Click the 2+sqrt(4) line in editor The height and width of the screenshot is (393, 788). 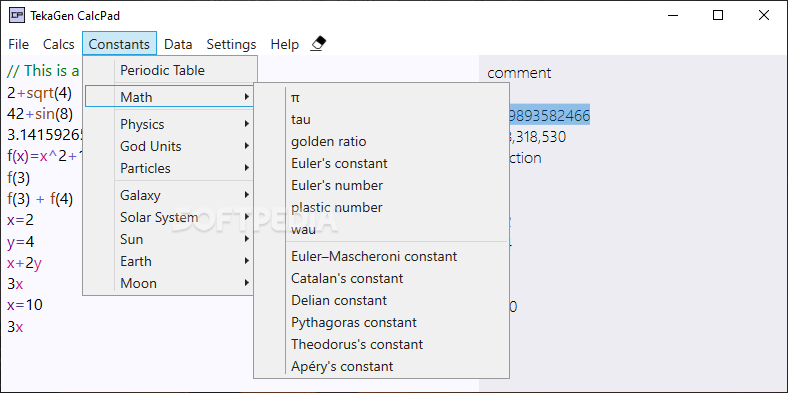click(39, 93)
